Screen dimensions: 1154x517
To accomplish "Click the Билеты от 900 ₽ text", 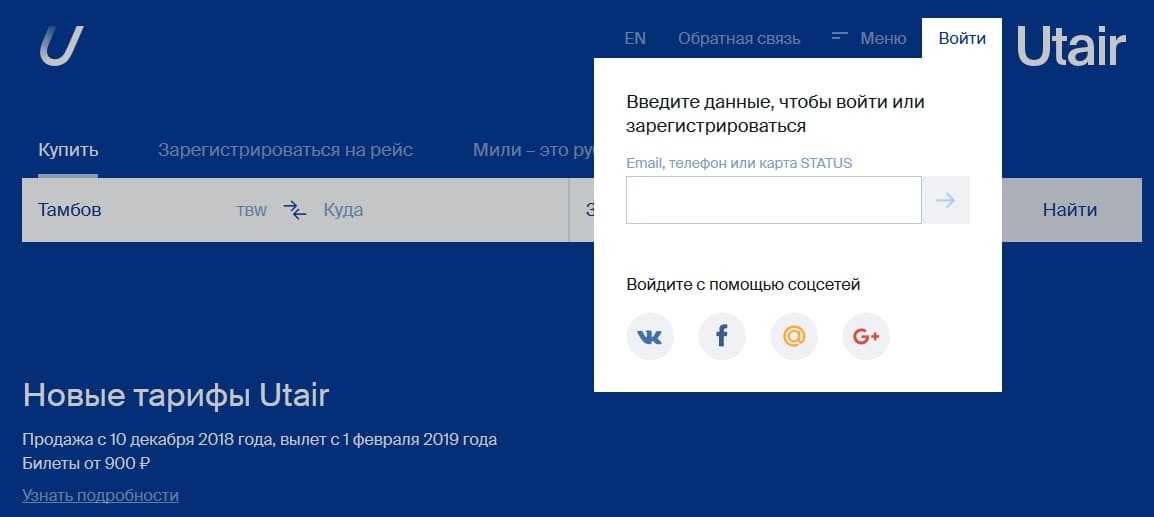I will point(87,463).
